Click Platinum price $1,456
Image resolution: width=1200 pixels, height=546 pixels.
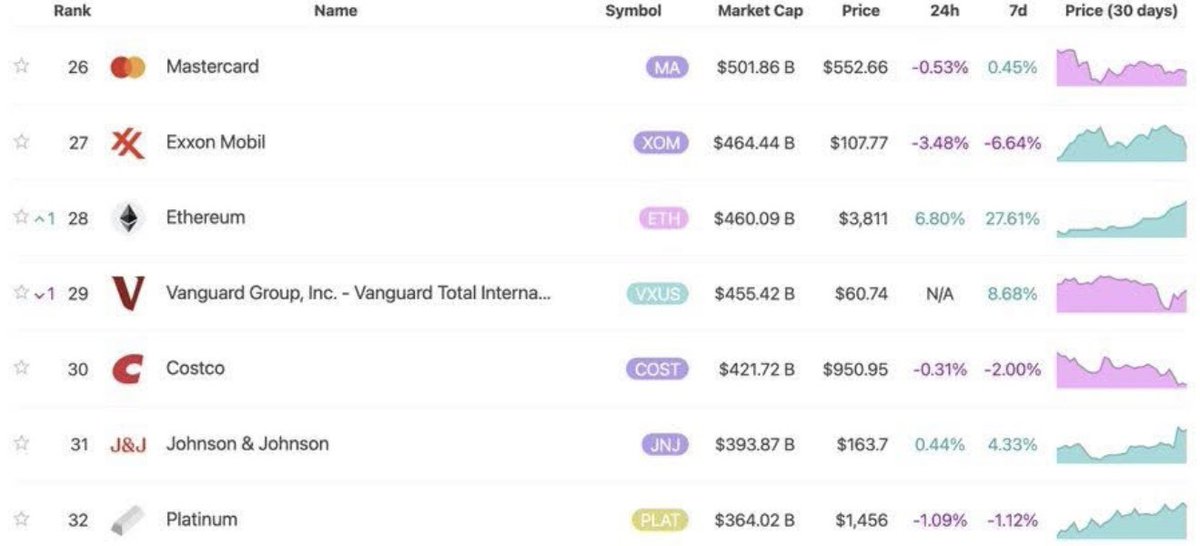click(x=861, y=520)
